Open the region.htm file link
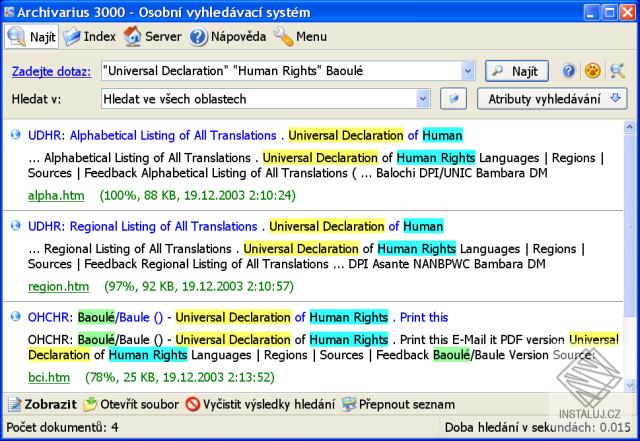Screen dimensions: 640x441 (58, 287)
